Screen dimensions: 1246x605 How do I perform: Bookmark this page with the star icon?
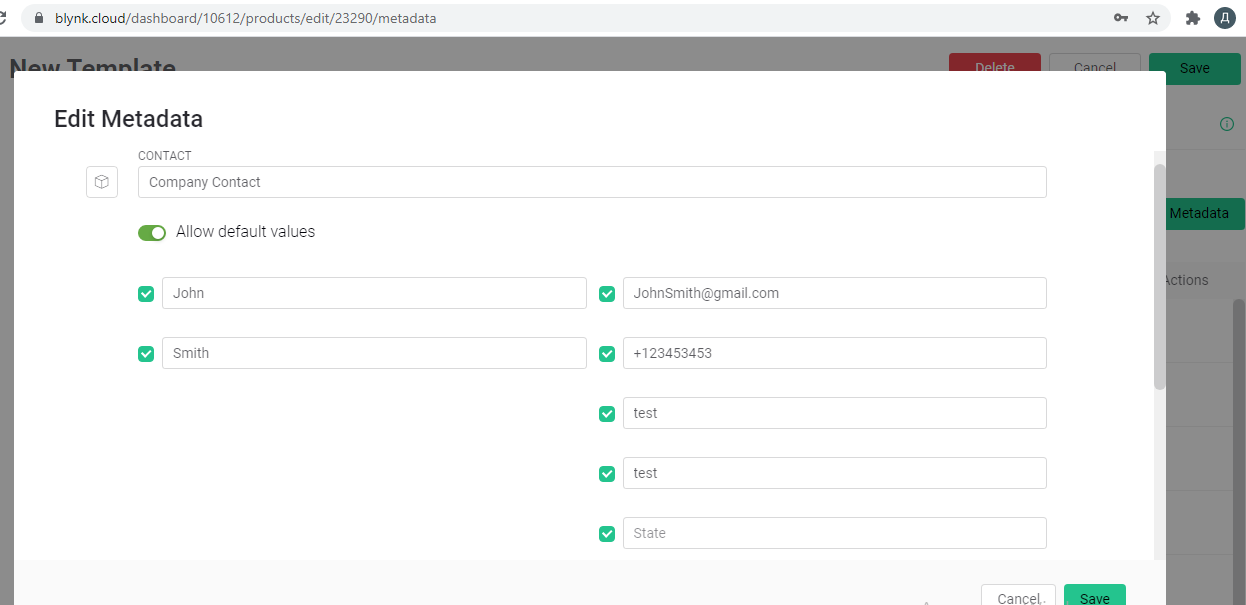1153,18
